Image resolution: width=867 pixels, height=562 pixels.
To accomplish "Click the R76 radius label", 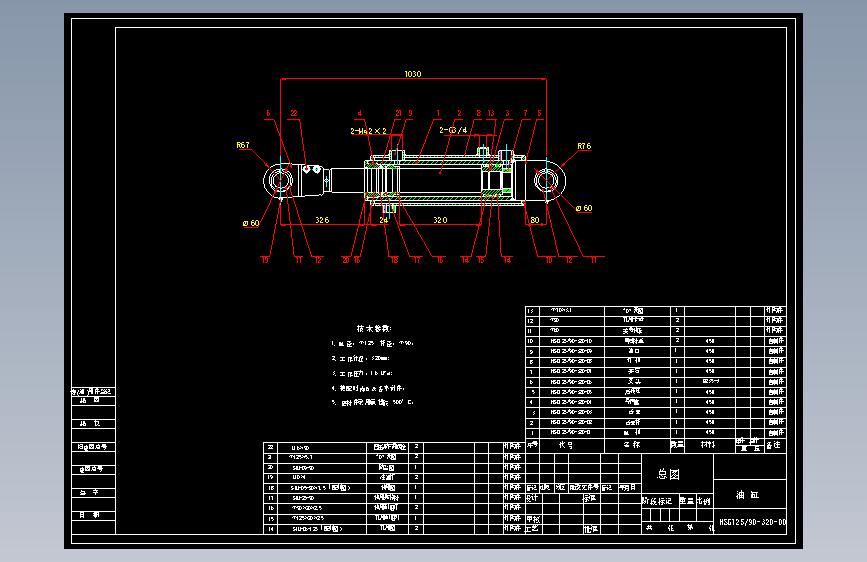I will [584, 146].
